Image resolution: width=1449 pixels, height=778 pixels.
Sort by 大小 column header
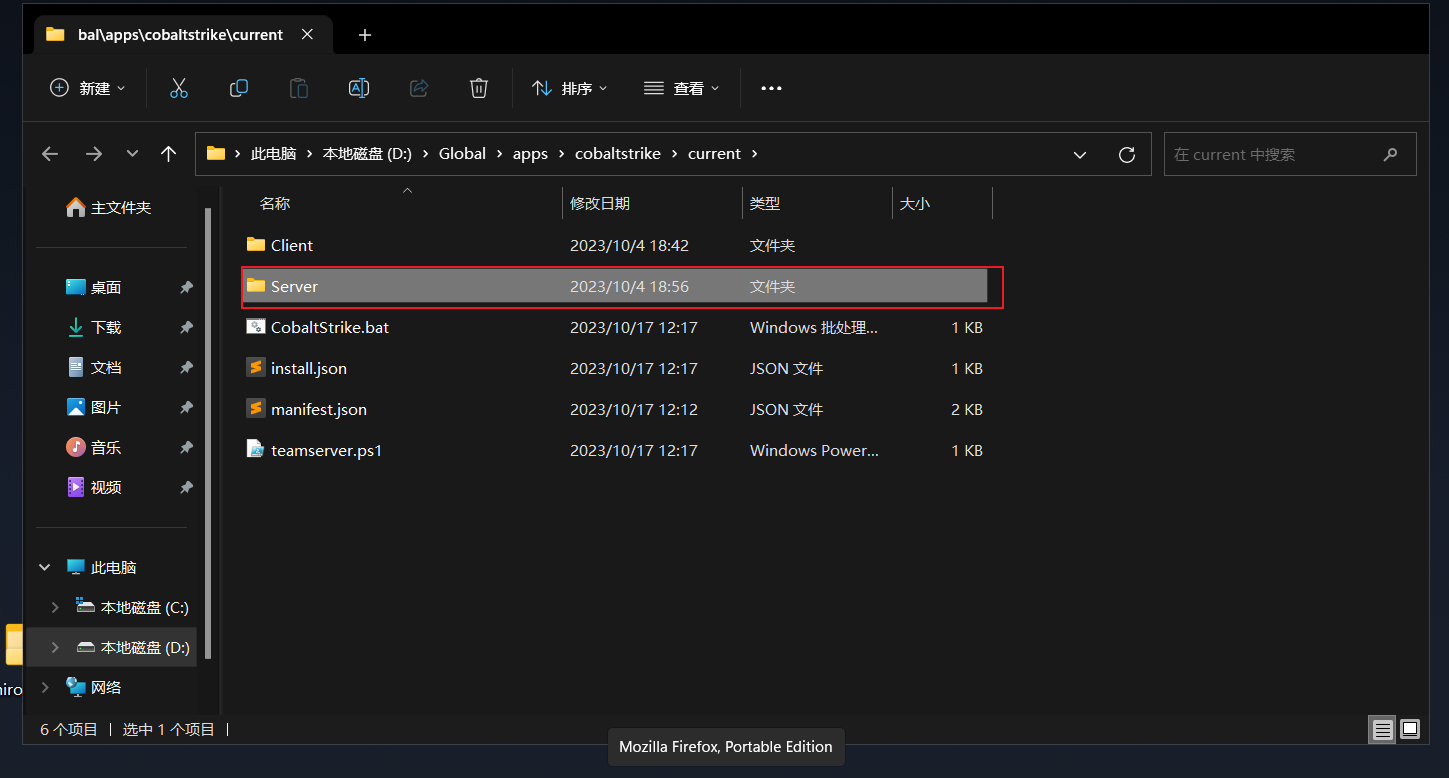(942, 203)
